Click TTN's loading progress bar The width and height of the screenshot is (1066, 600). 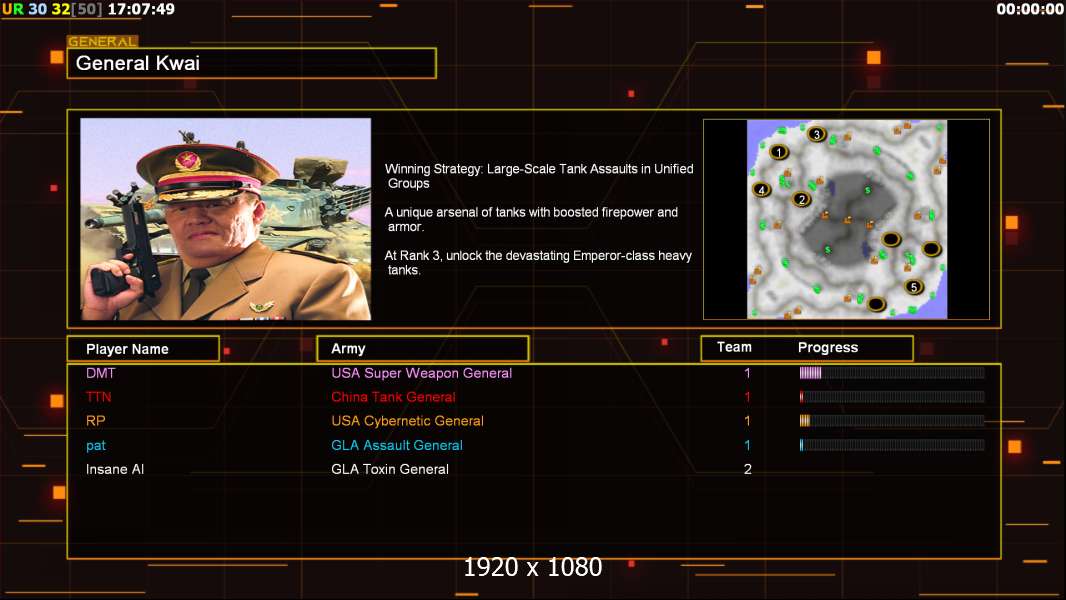click(892, 397)
